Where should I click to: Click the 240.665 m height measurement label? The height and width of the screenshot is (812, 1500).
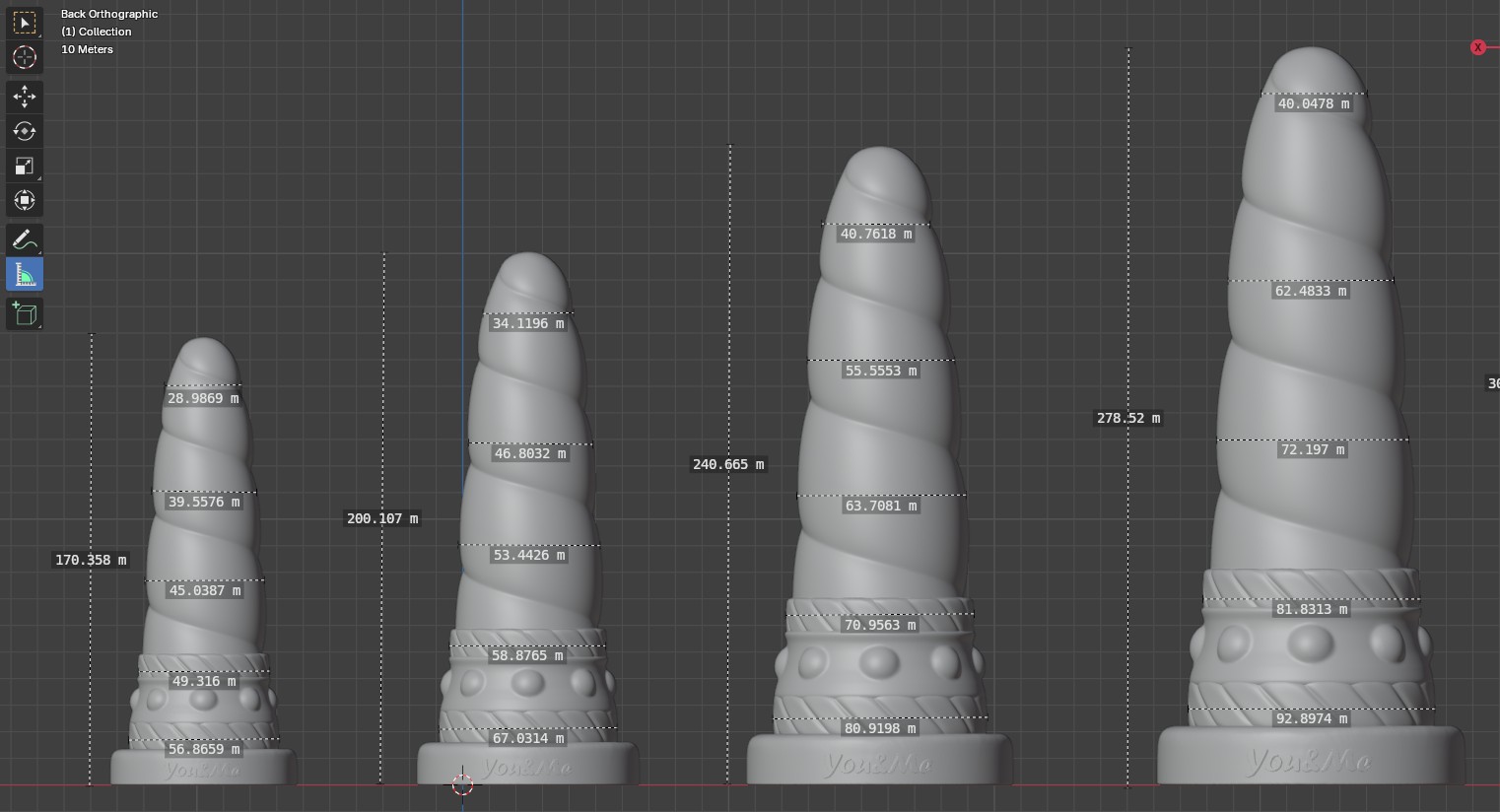pos(728,464)
